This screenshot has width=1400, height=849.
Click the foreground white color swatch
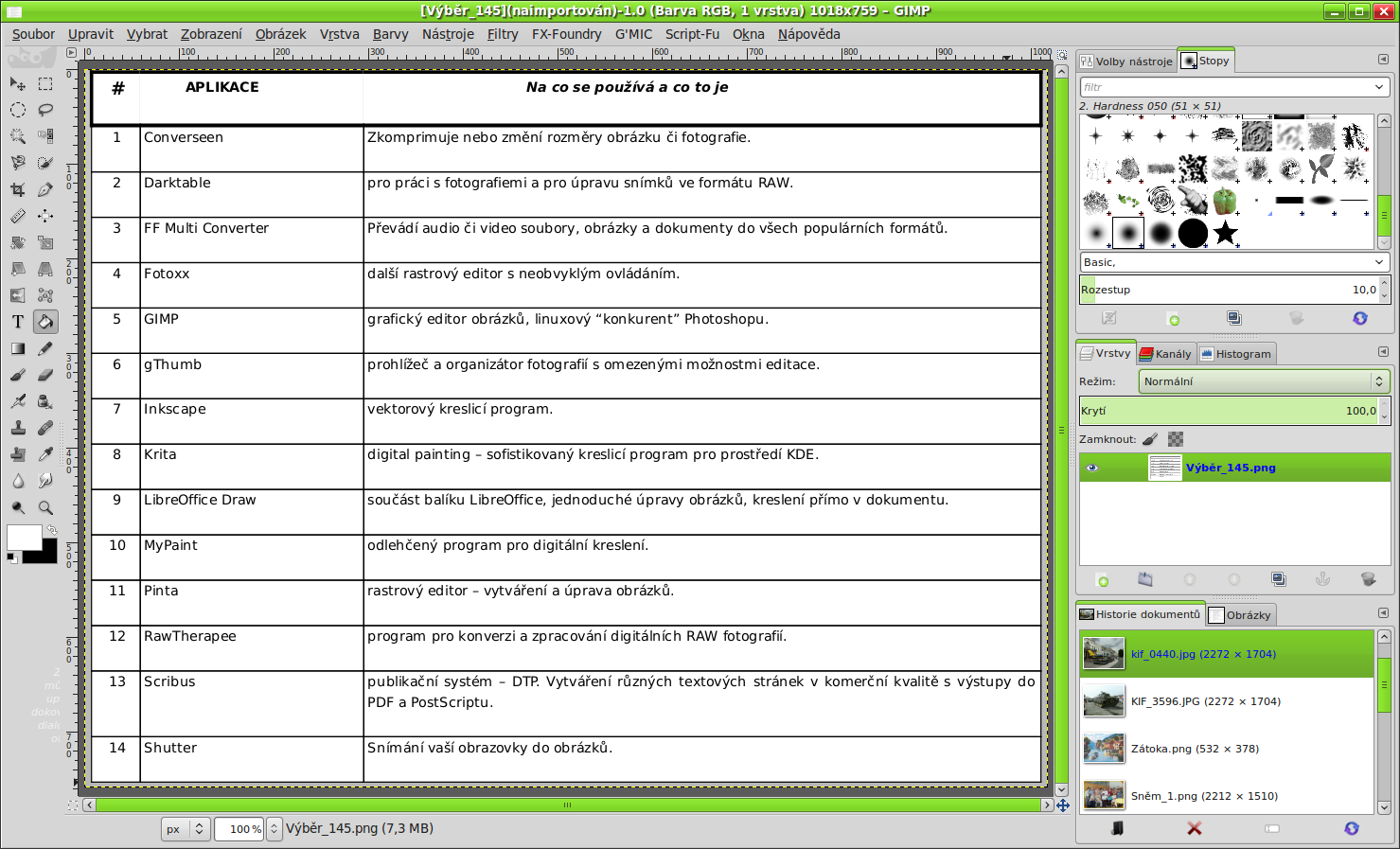pos(24,537)
